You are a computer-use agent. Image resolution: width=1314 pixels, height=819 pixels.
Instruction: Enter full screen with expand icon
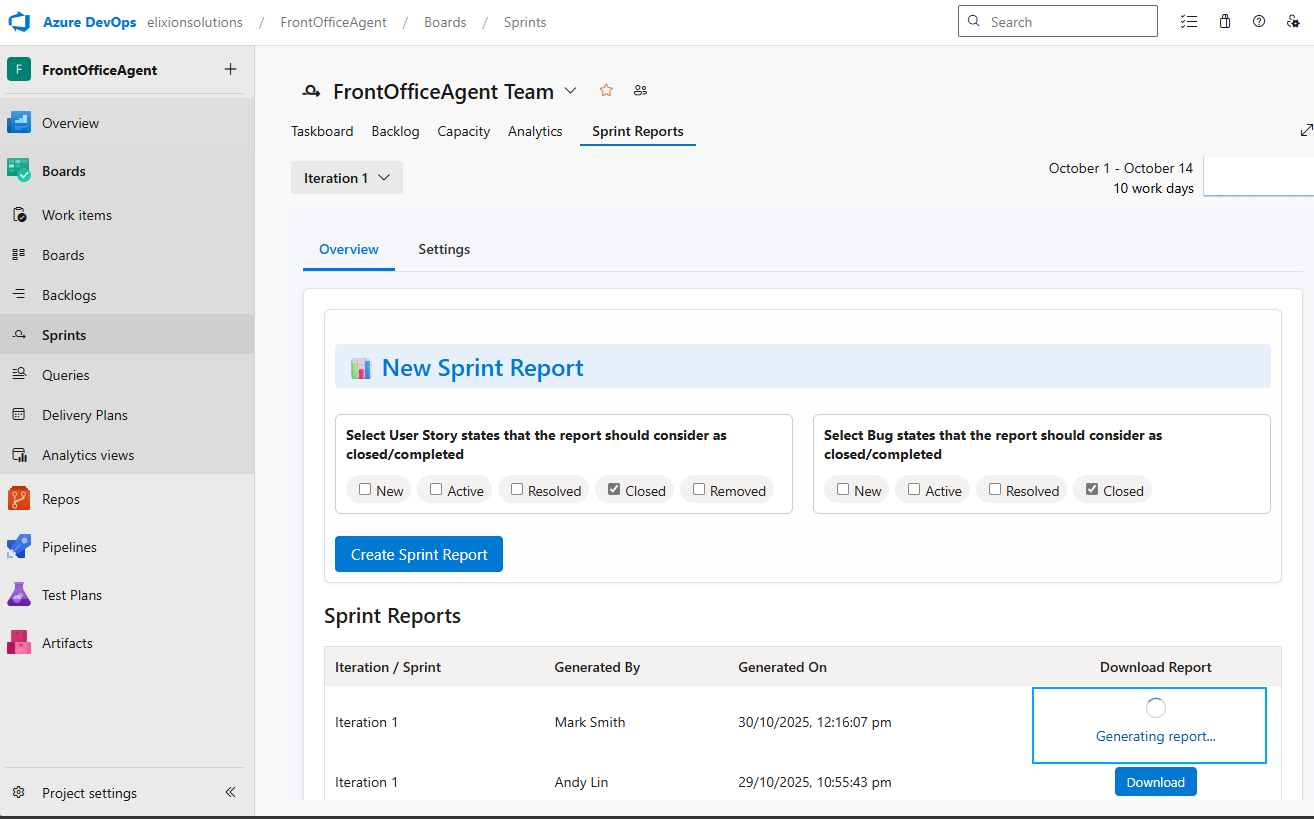tap(1306, 130)
